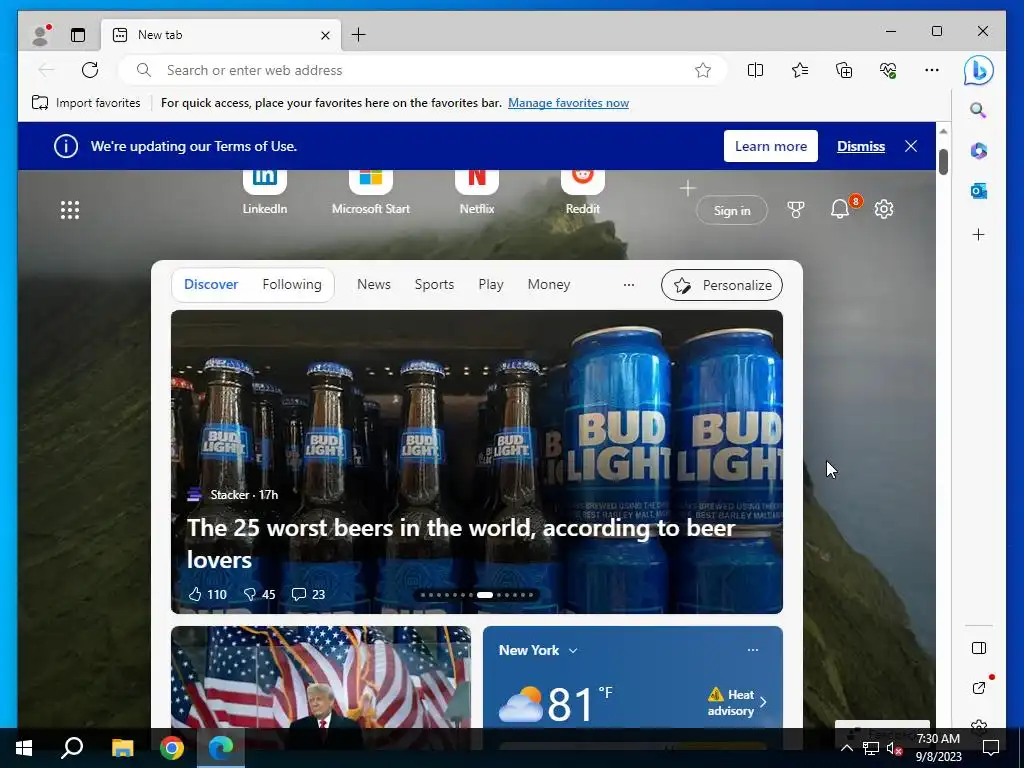The height and width of the screenshot is (768, 1024).
Task: Switch to the Discover tab
Action: click(x=211, y=284)
